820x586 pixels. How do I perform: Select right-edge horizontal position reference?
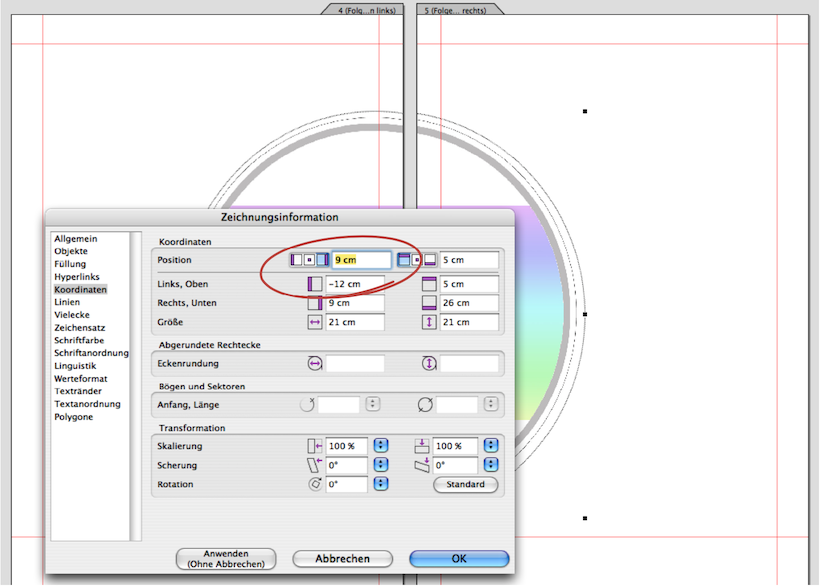322,260
